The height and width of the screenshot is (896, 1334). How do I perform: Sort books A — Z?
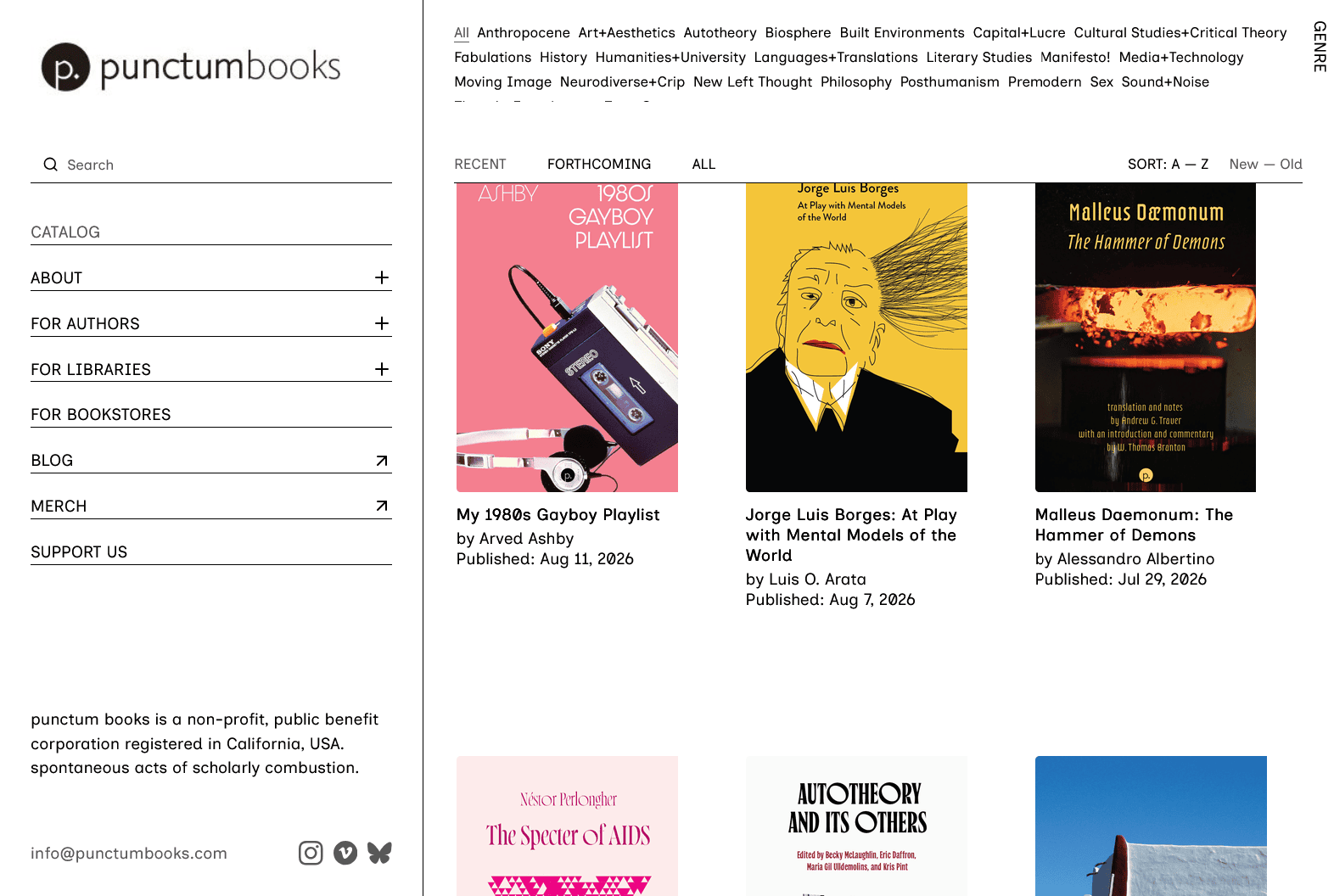pos(1189,165)
